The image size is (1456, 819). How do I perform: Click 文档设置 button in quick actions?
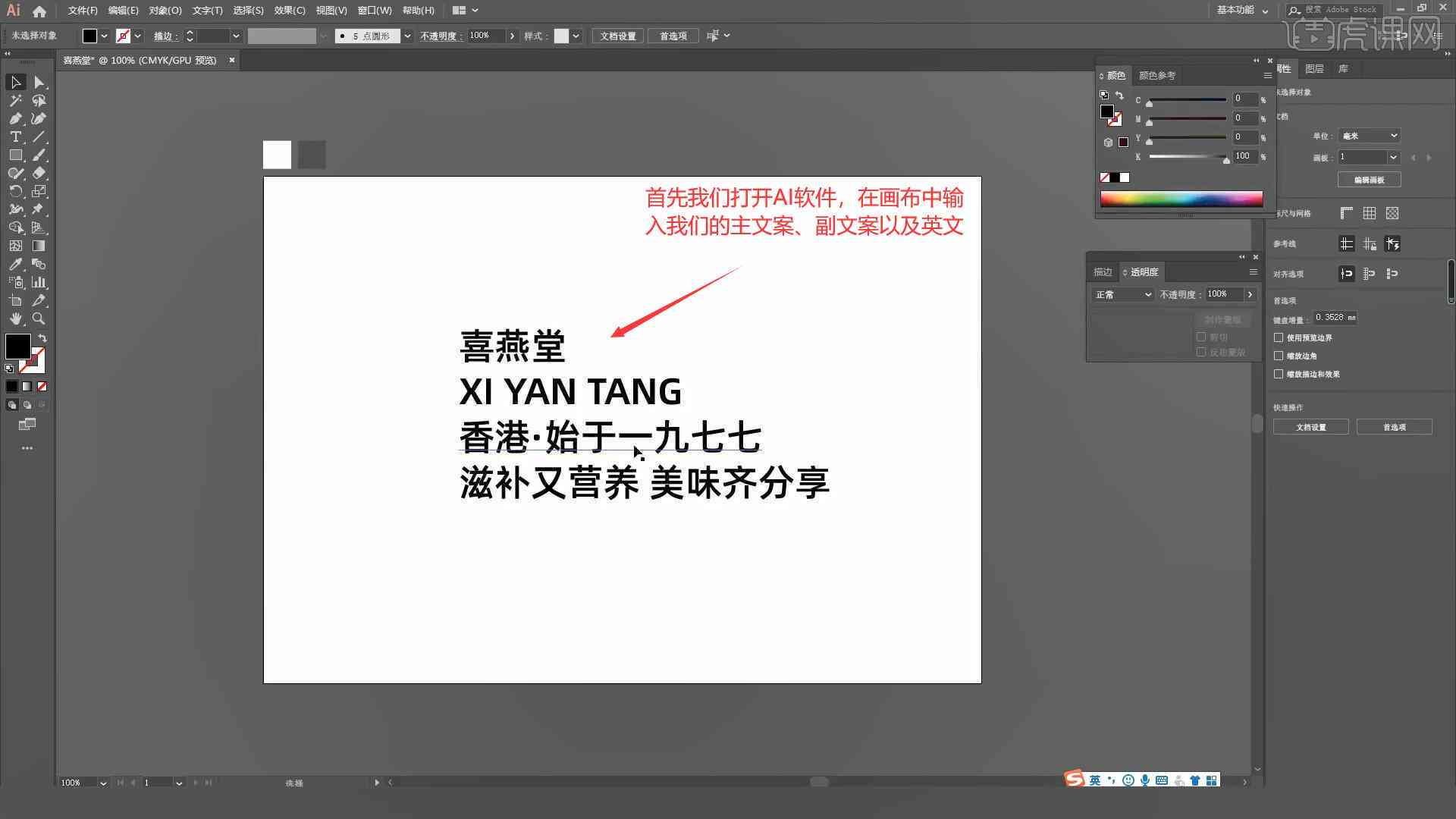tap(1313, 427)
